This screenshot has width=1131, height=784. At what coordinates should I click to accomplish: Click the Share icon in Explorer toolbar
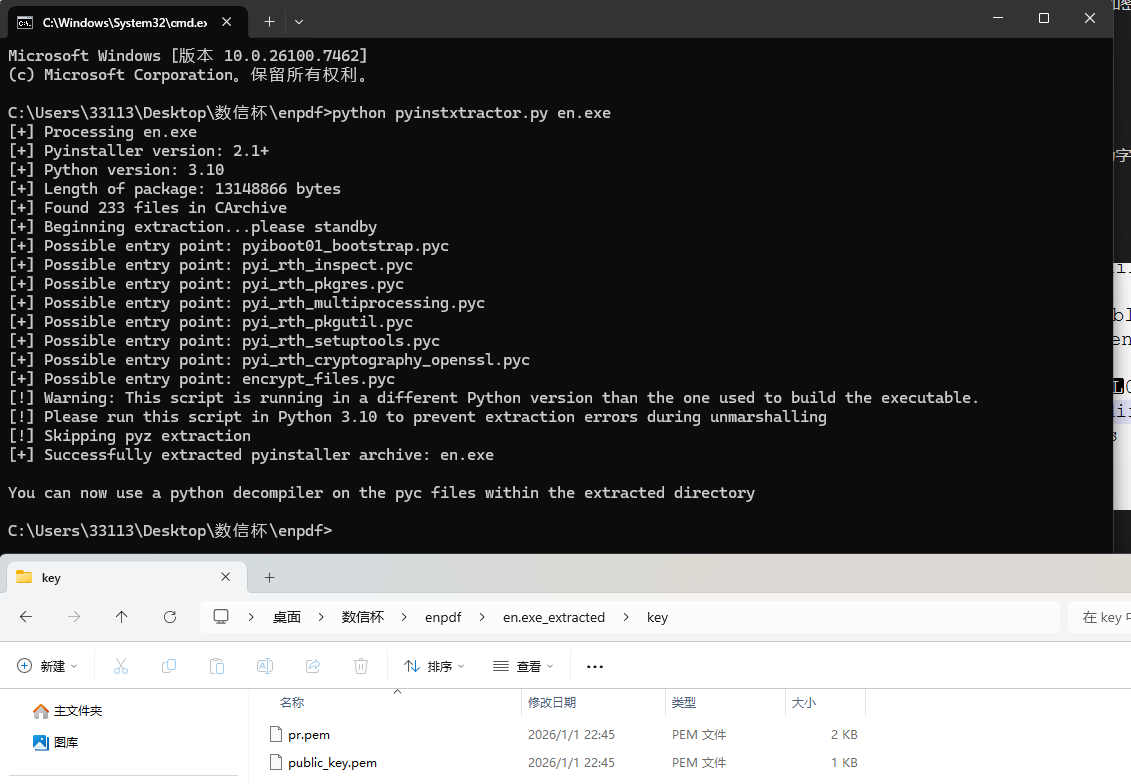tap(313, 666)
